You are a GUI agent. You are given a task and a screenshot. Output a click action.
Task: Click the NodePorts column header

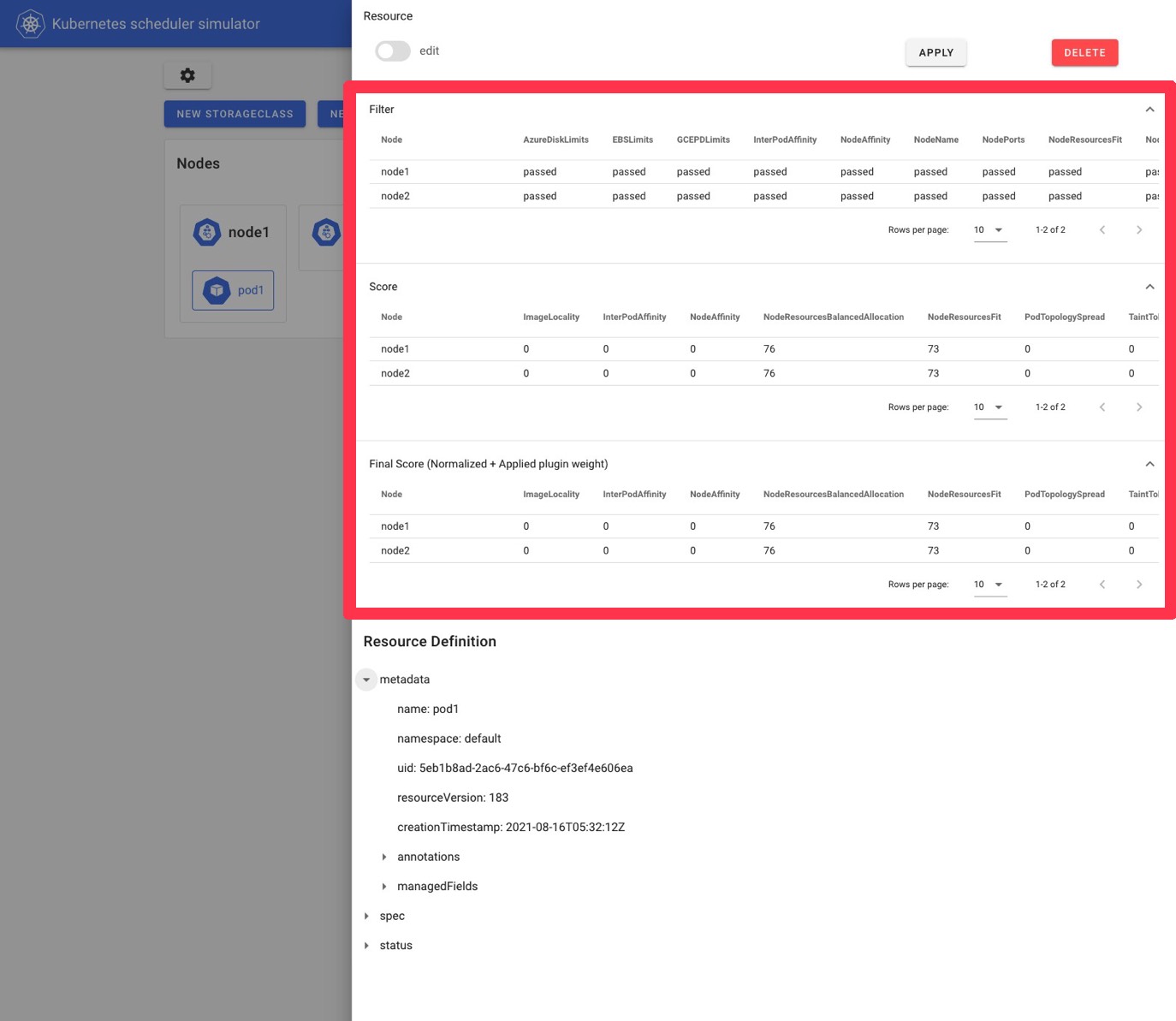click(x=1003, y=139)
